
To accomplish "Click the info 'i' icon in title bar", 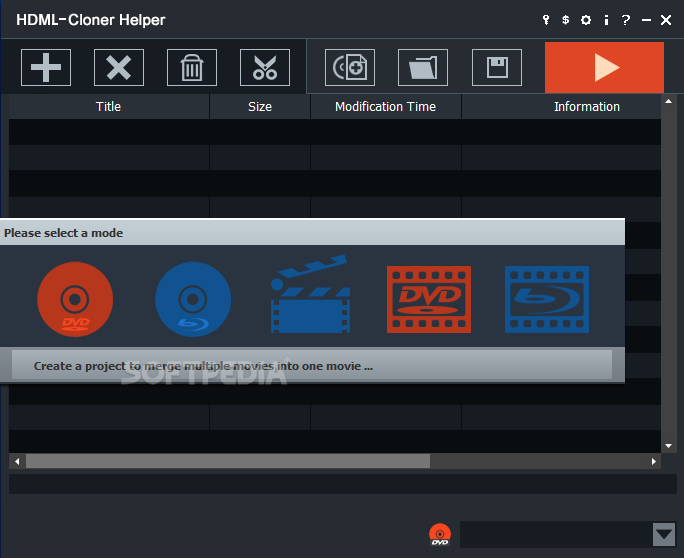I will (606, 20).
